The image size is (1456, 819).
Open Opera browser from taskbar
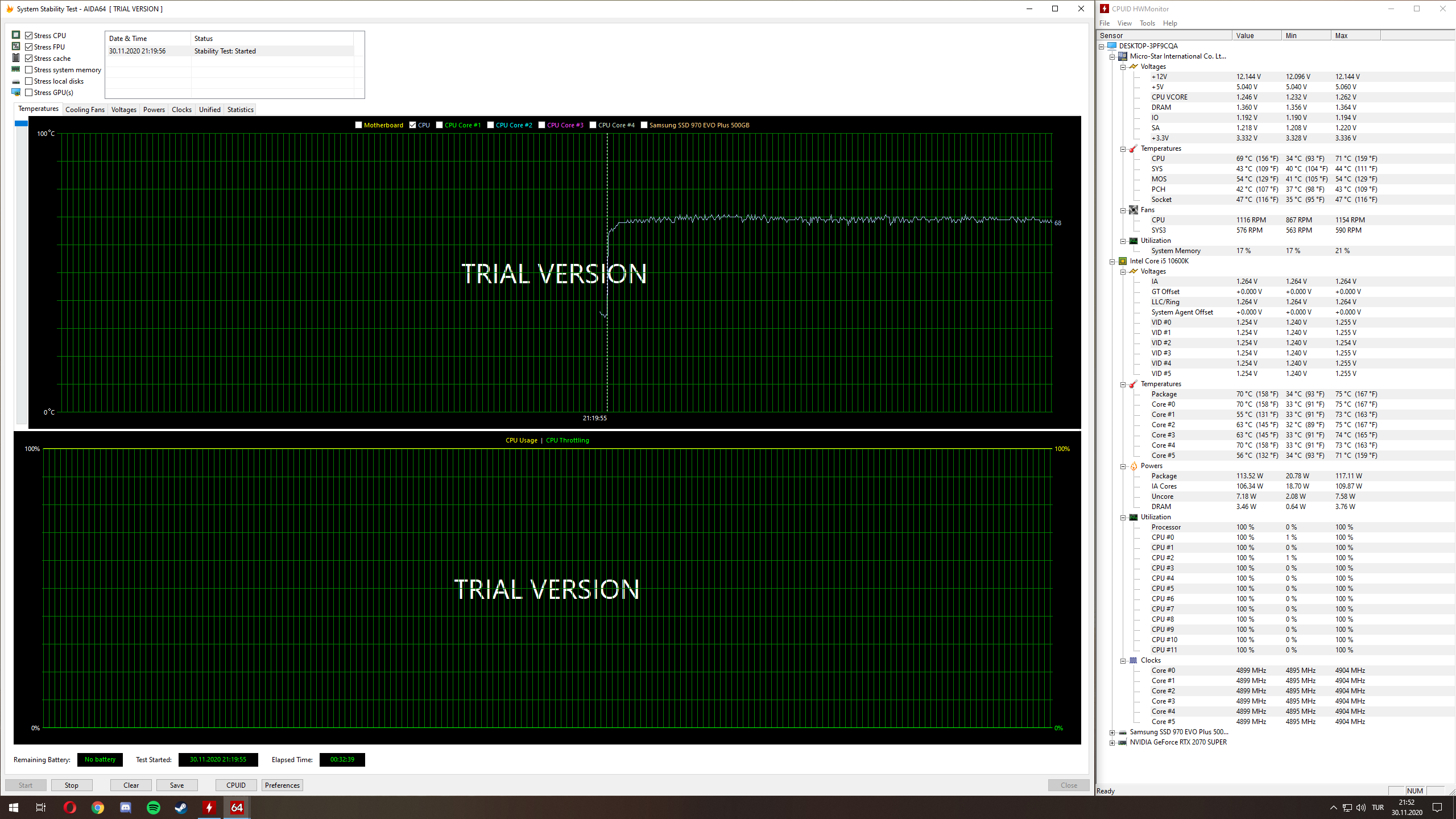pyautogui.click(x=70, y=808)
